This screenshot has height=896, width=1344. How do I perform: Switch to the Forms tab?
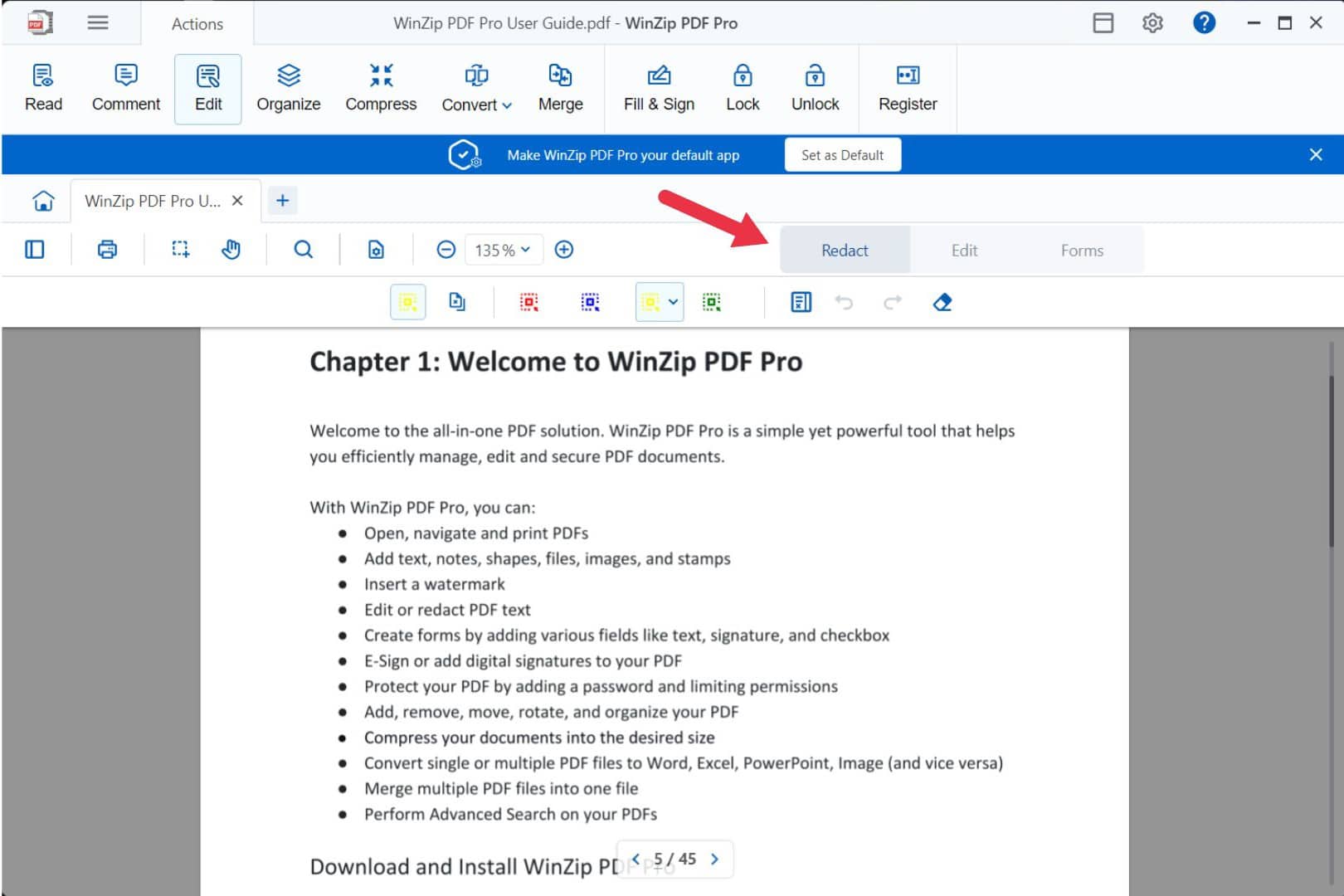coord(1082,251)
